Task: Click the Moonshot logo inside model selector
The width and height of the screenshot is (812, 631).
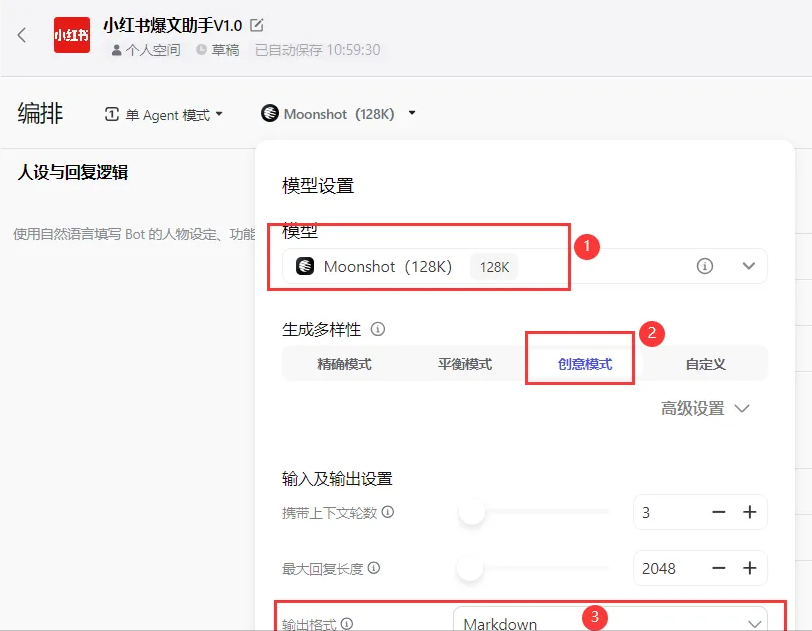Action: [x=305, y=266]
